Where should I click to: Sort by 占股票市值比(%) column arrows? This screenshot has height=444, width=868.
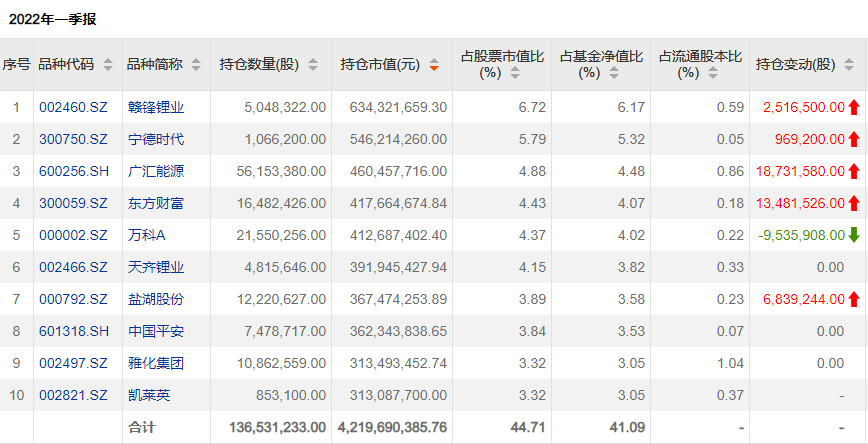[515, 73]
